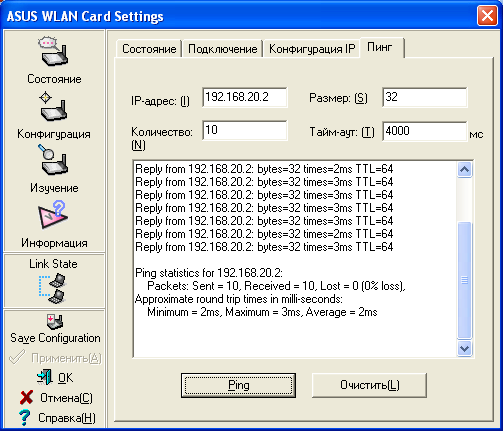Switch to the Конфигурация IP tab
The width and height of the screenshot is (503, 431).
pyautogui.click(x=312, y=49)
